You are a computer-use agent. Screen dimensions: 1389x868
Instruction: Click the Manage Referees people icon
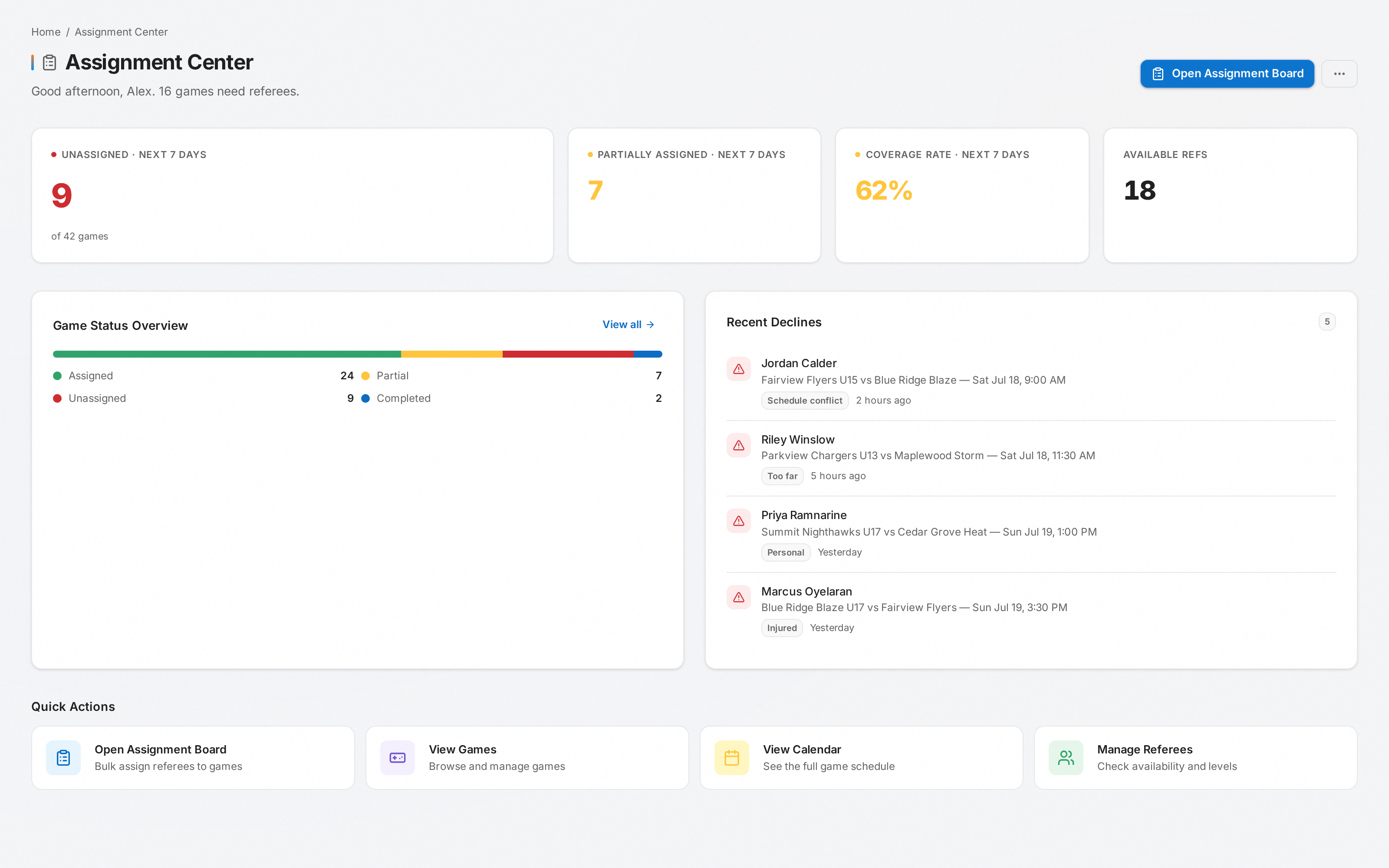pyautogui.click(x=1066, y=758)
